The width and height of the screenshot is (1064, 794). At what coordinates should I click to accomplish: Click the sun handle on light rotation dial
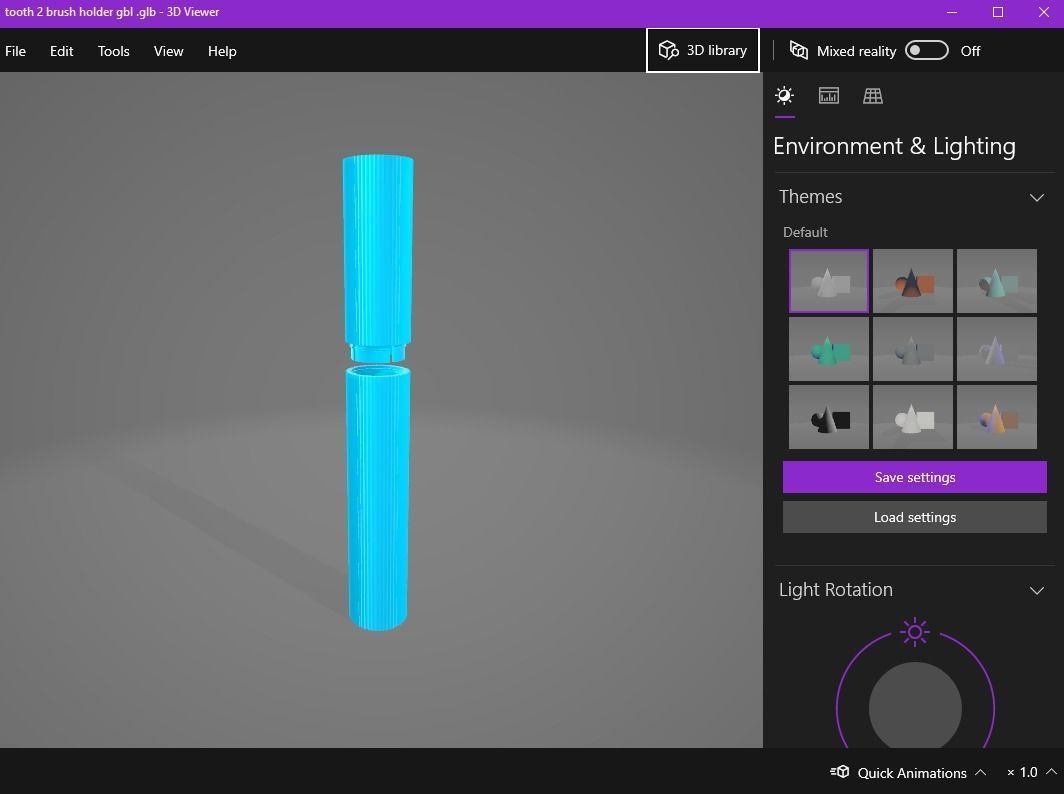[915, 632]
